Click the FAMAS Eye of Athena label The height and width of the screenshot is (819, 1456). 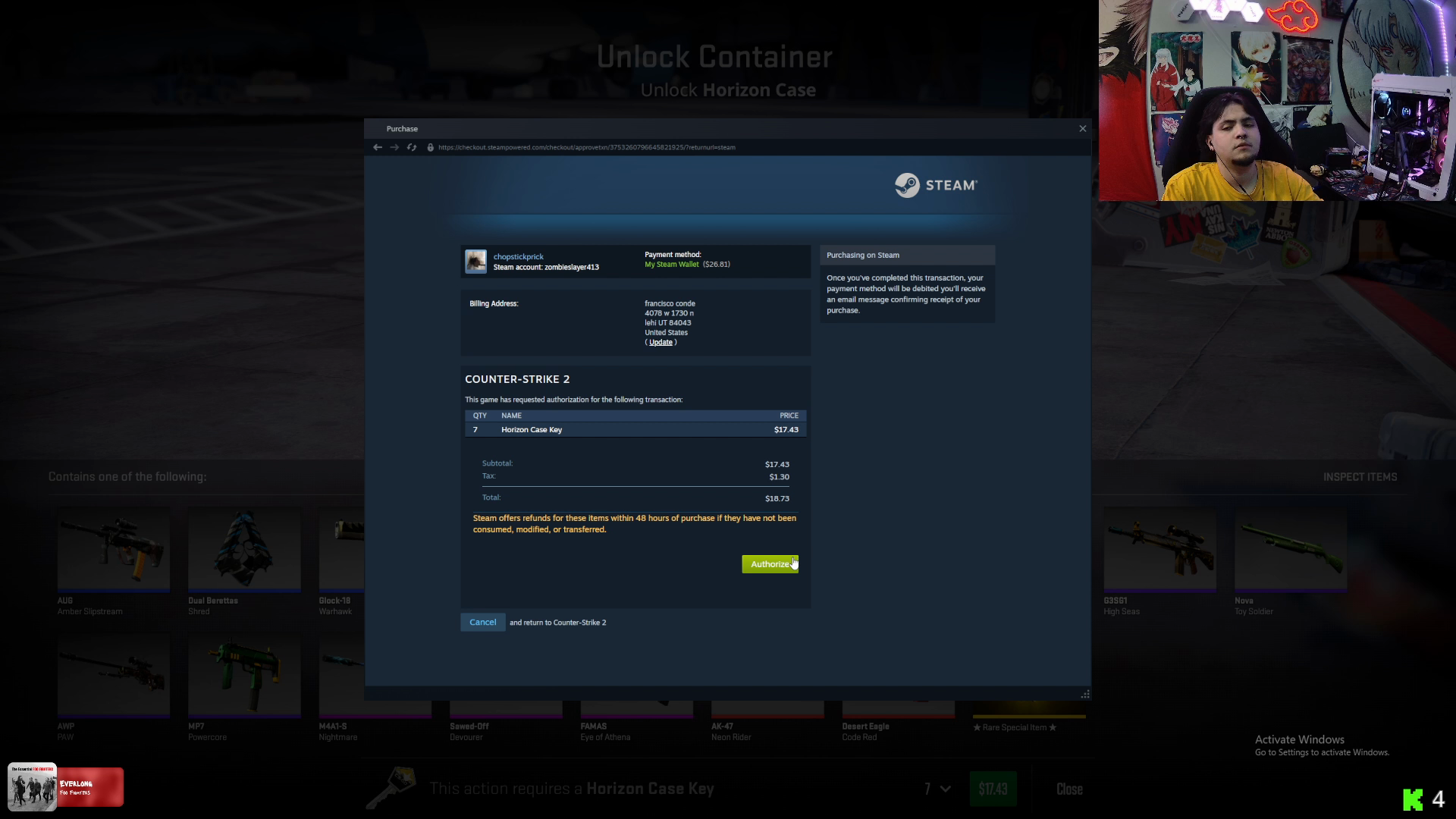[x=605, y=732]
